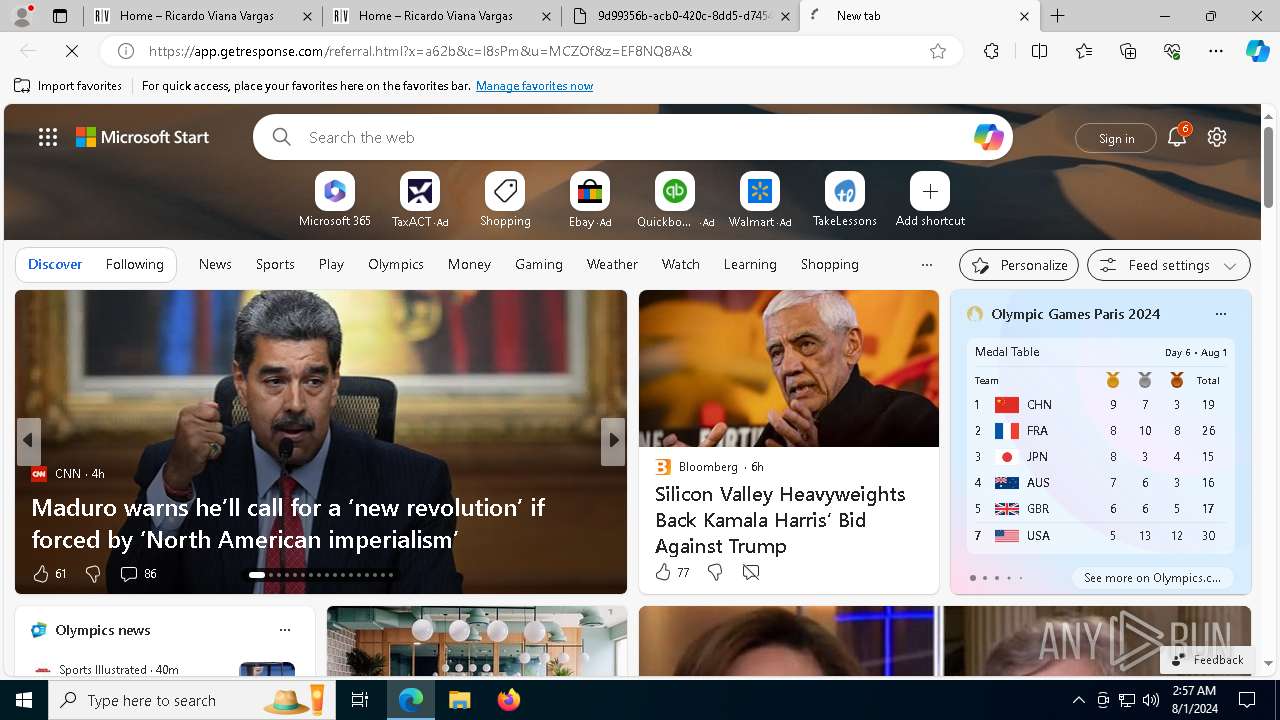This screenshot has width=1280, height=720.
Task: Dislike the Maduro news story
Action: (x=93, y=574)
